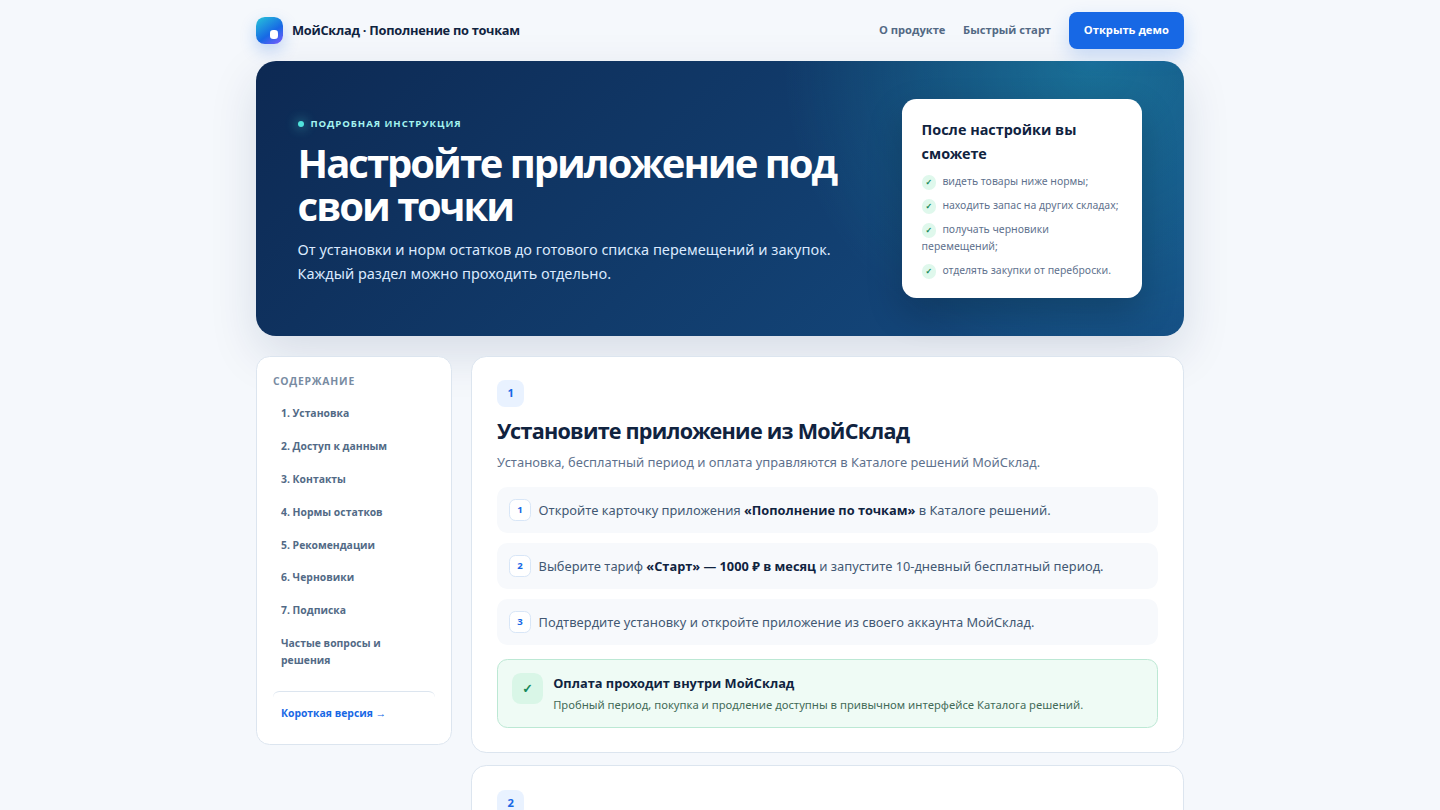The height and width of the screenshot is (810, 1440).
Task: Click the section 2 number badge
Action: [x=510, y=802]
